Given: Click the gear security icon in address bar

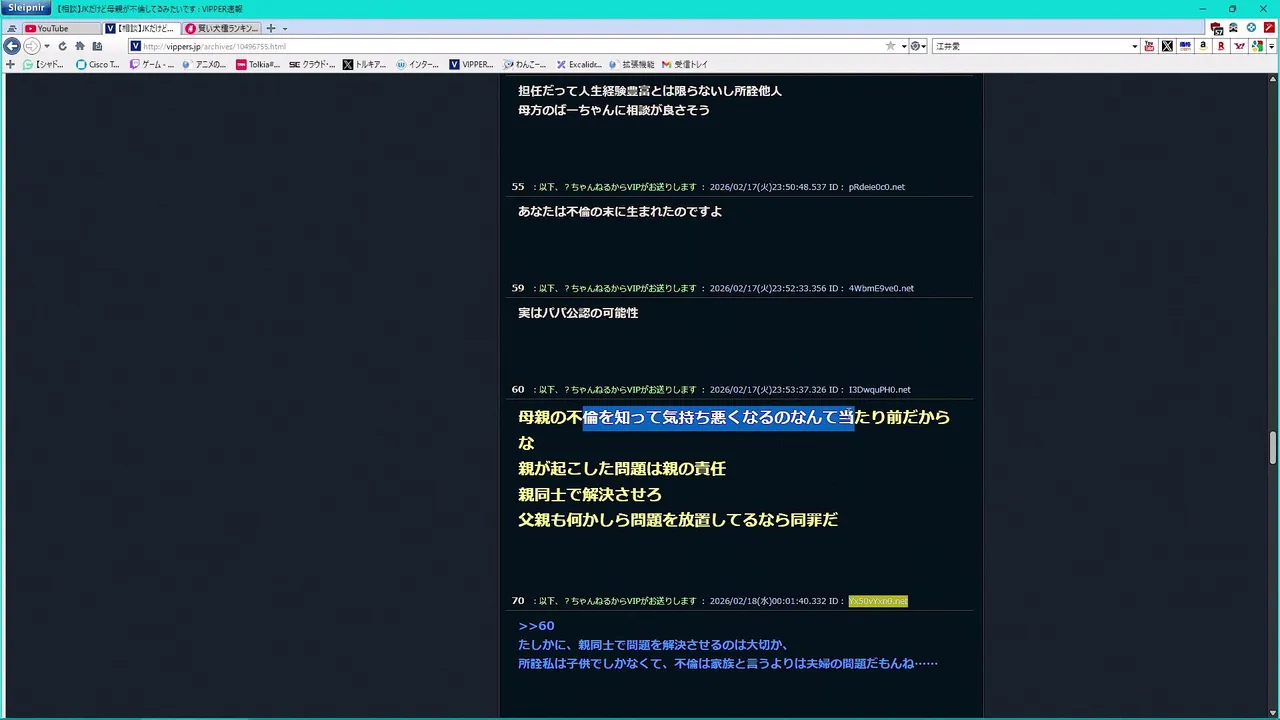Looking at the screenshot, I should [915, 46].
